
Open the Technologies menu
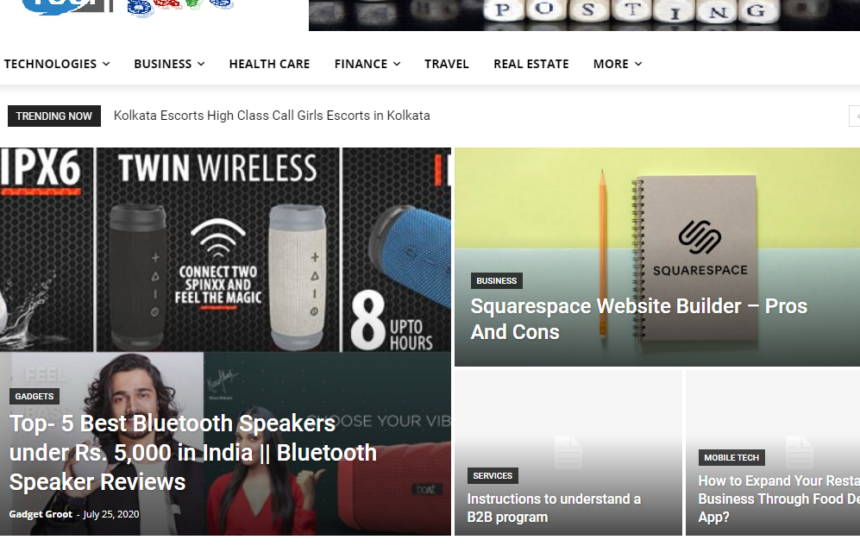(50, 64)
